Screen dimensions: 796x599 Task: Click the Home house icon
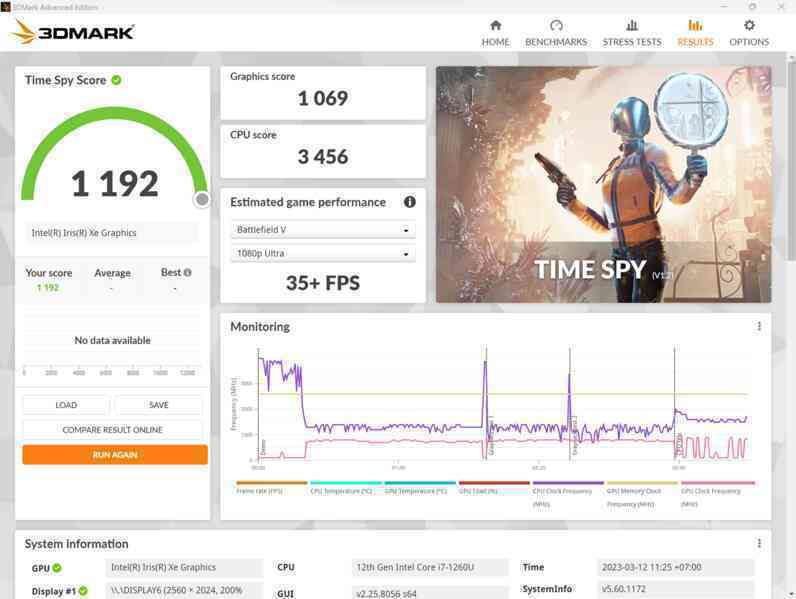click(x=495, y=25)
